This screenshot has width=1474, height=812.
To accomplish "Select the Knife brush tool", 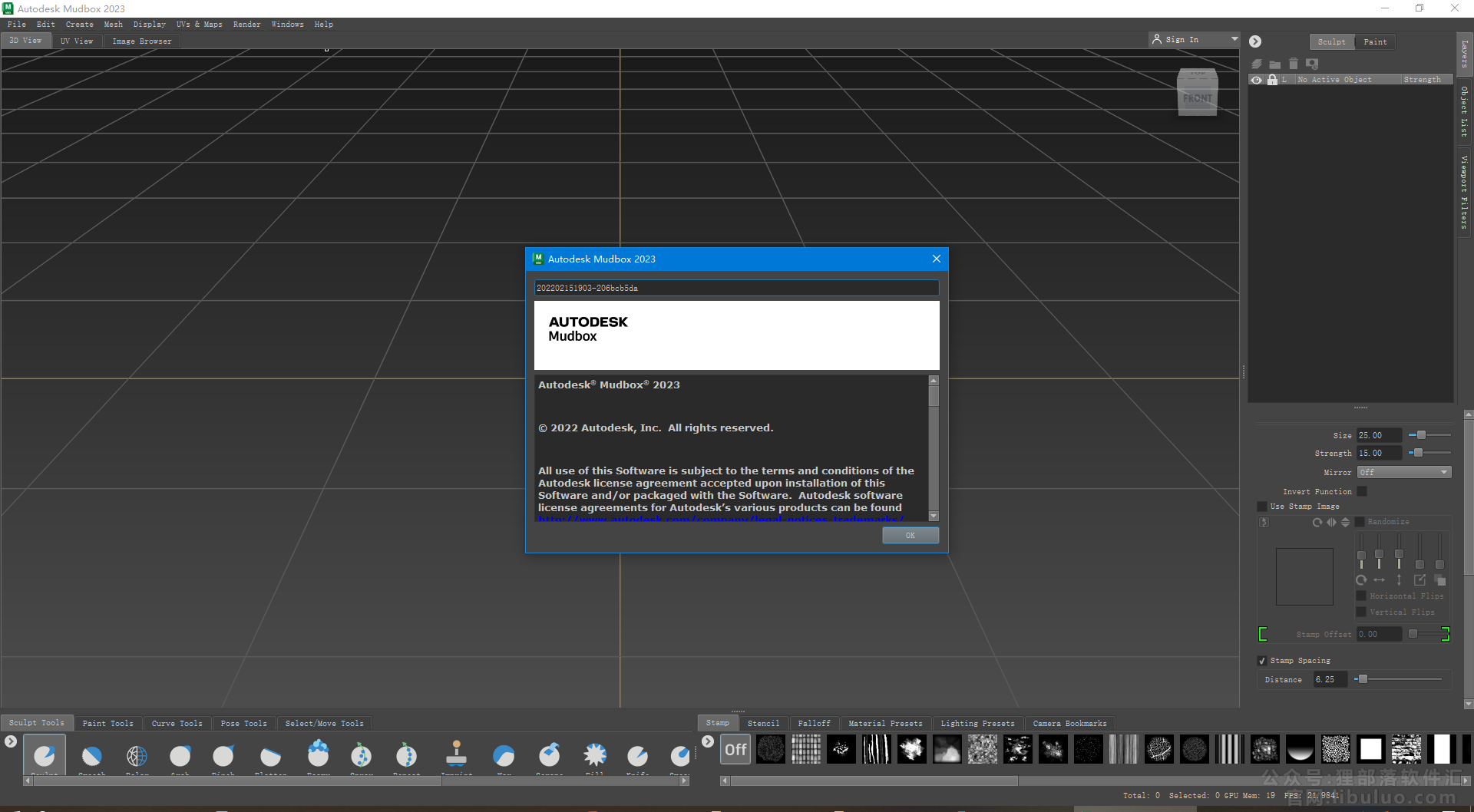I will [637, 756].
